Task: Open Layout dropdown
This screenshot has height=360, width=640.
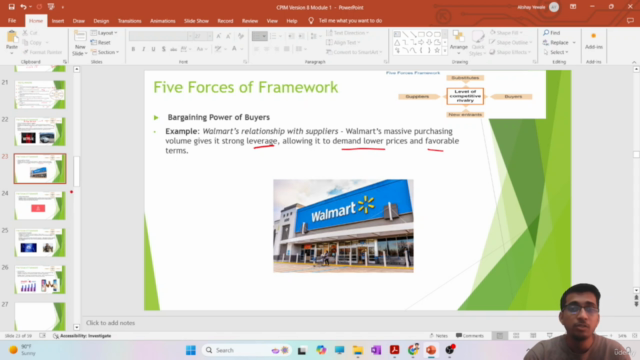Action: click(x=104, y=33)
